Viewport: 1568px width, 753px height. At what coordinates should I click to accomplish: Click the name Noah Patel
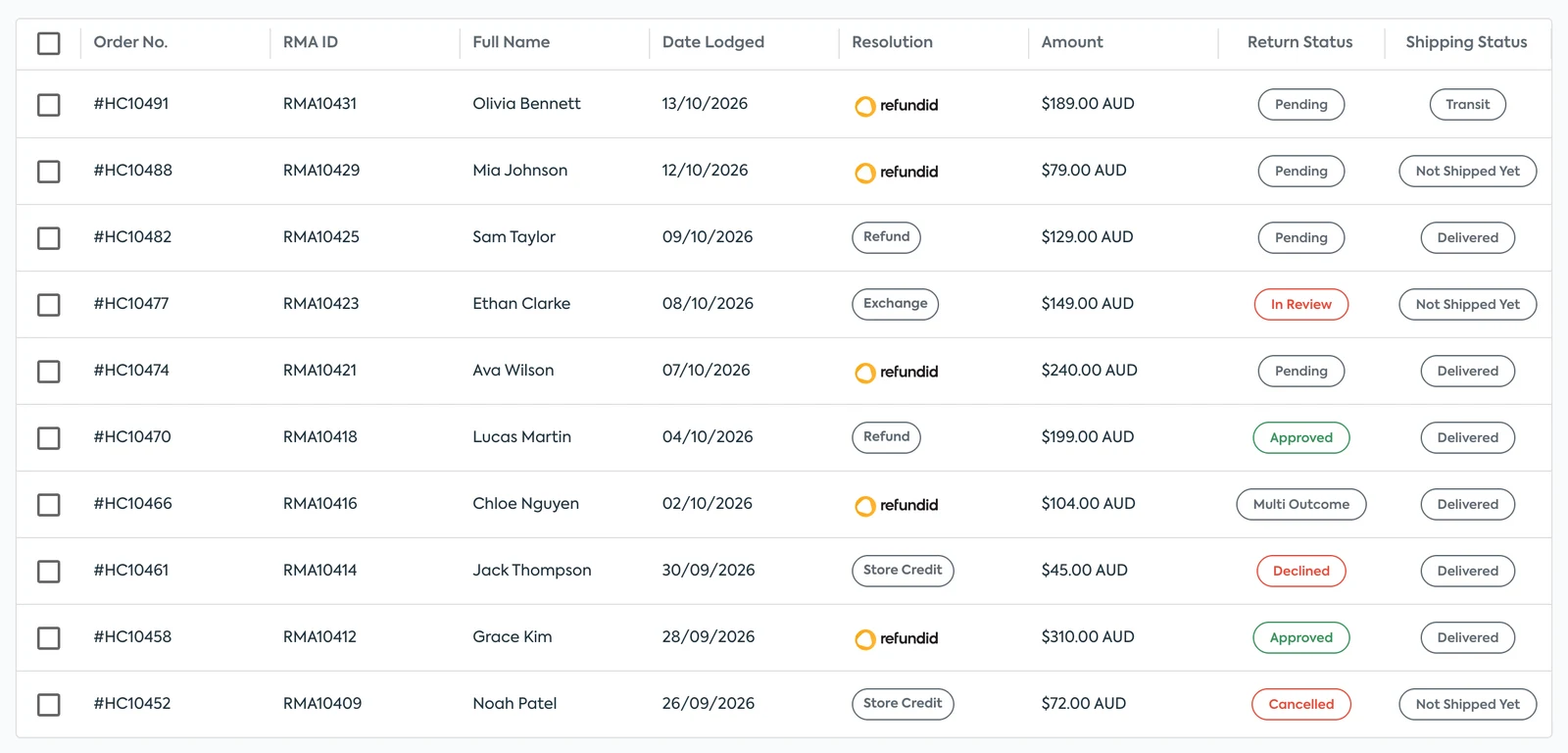point(514,704)
